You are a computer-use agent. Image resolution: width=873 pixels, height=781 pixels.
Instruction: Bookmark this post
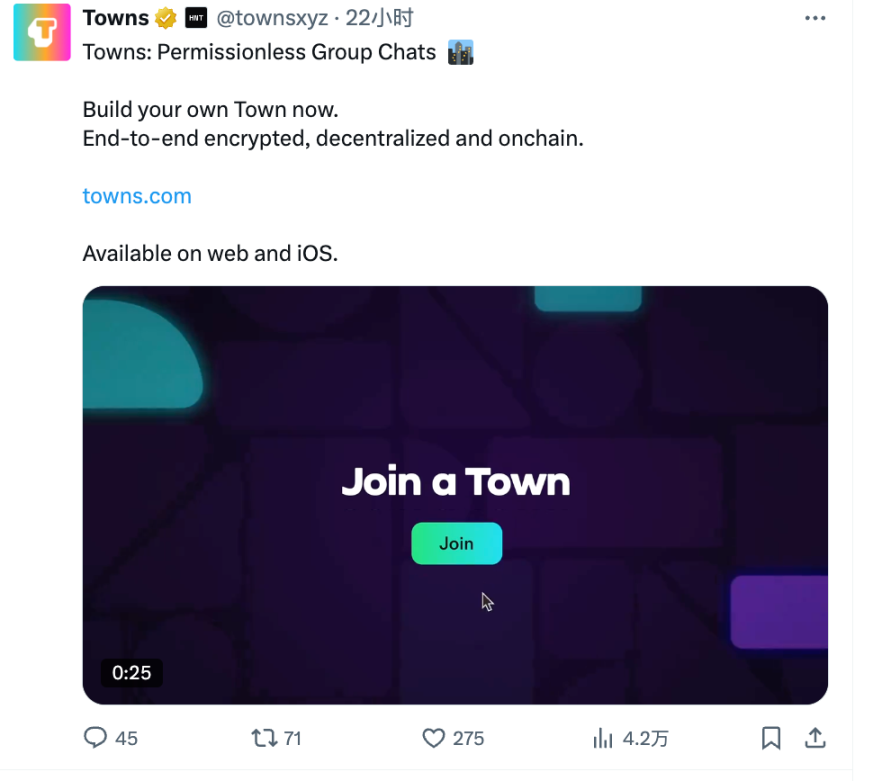tap(770, 738)
